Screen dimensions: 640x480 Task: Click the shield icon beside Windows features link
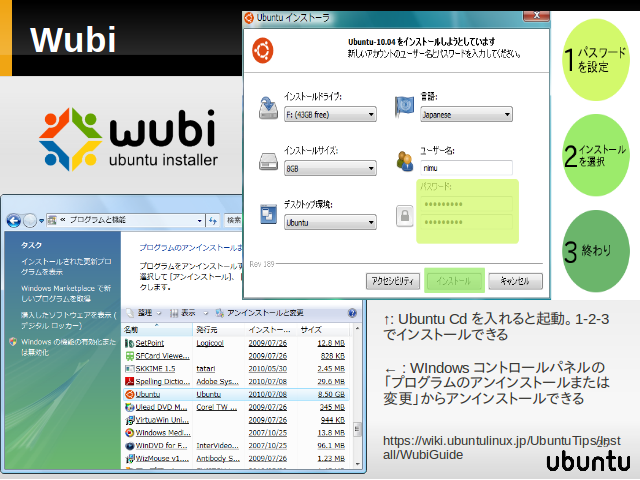click(x=13, y=342)
